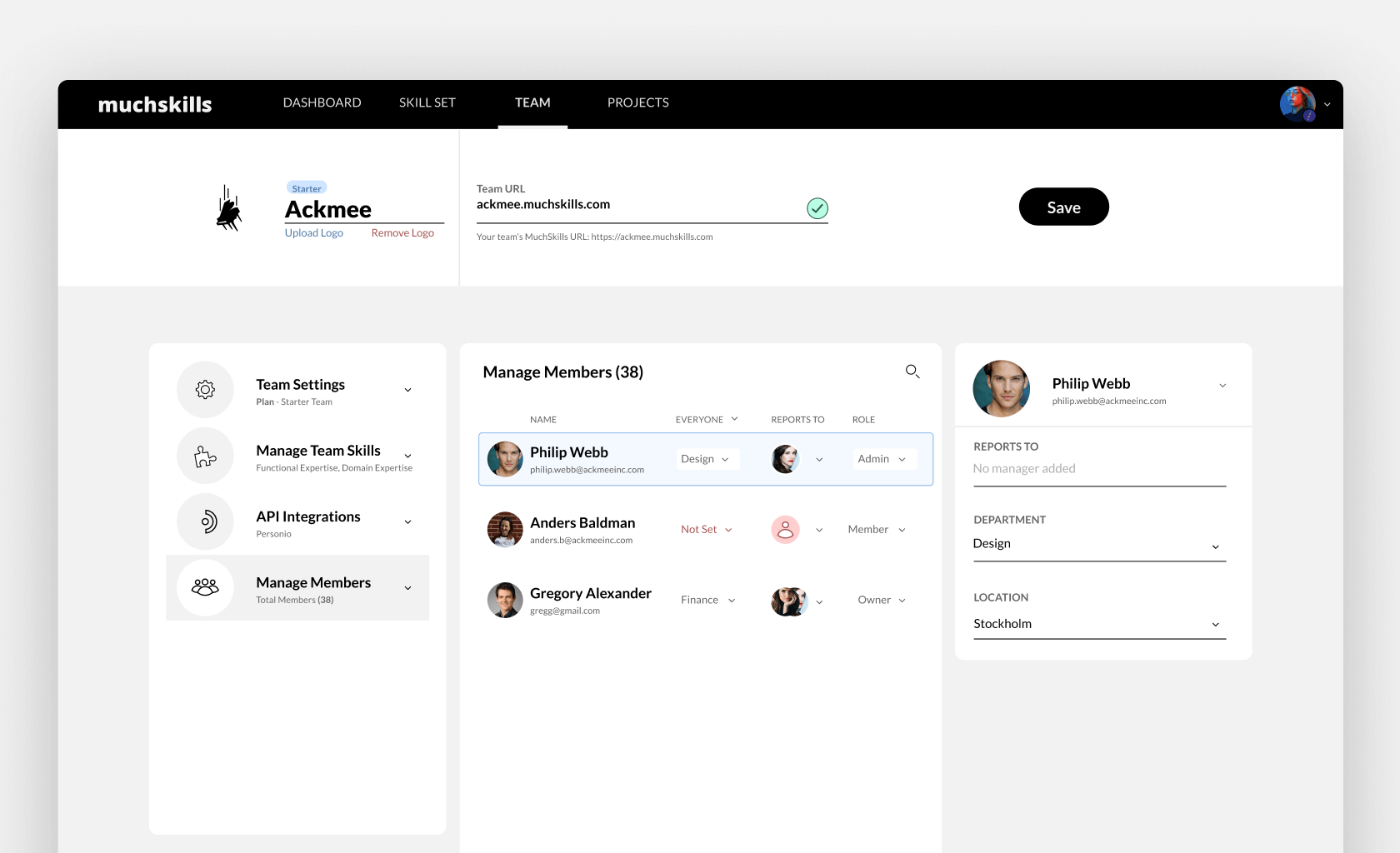This screenshot has width=1400, height=853.
Task: Open Philip Webb's reports-to chevron in row
Action: tap(819, 460)
